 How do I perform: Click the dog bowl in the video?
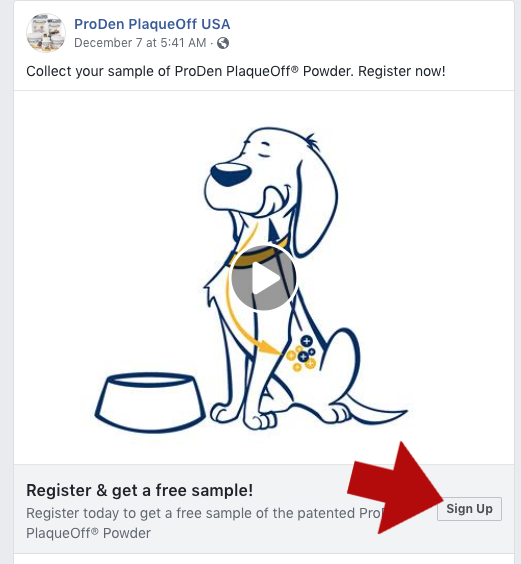[x=150, y=402]
